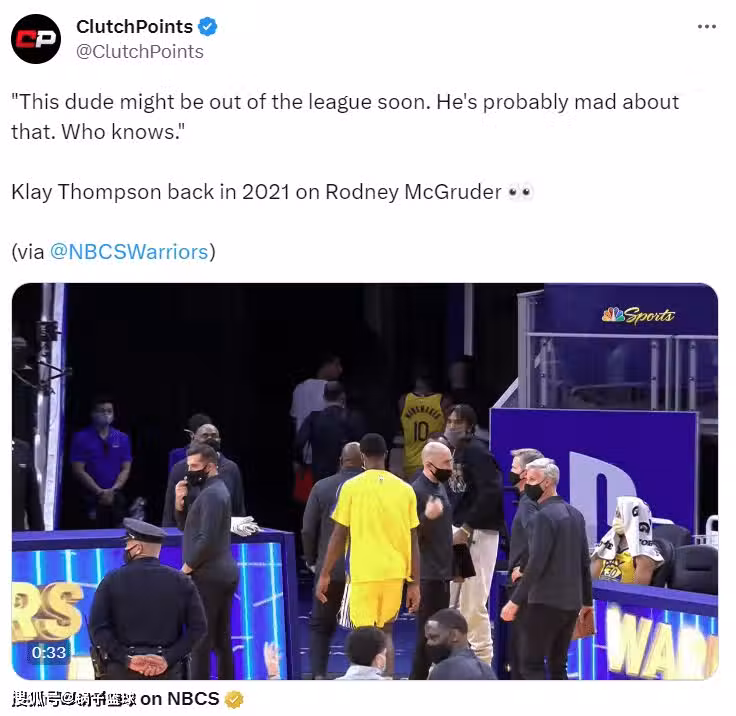Screen dimensions: 736x716
Task: Open the ClutchPoints profile avatar
Action: 36,38
